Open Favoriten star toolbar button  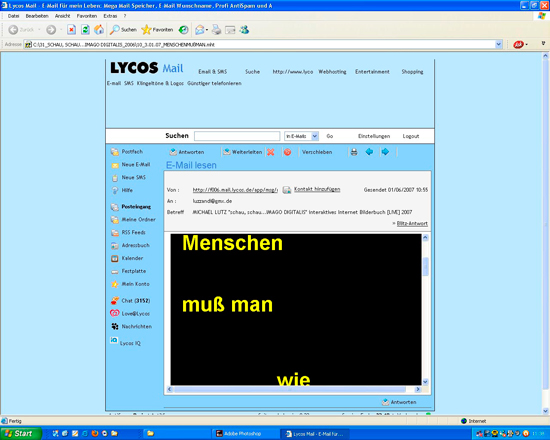[157, 30]
